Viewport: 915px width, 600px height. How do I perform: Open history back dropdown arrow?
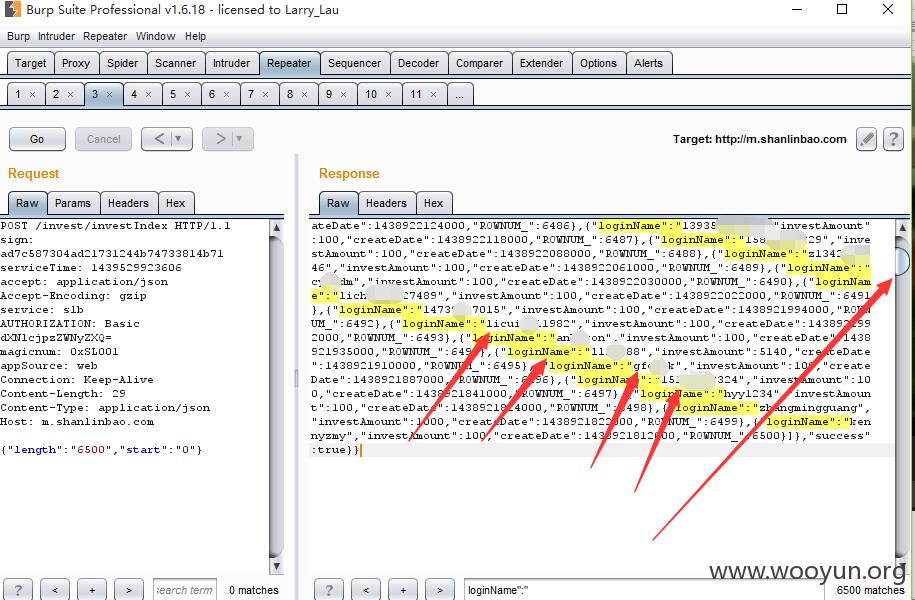click(178, 139)
